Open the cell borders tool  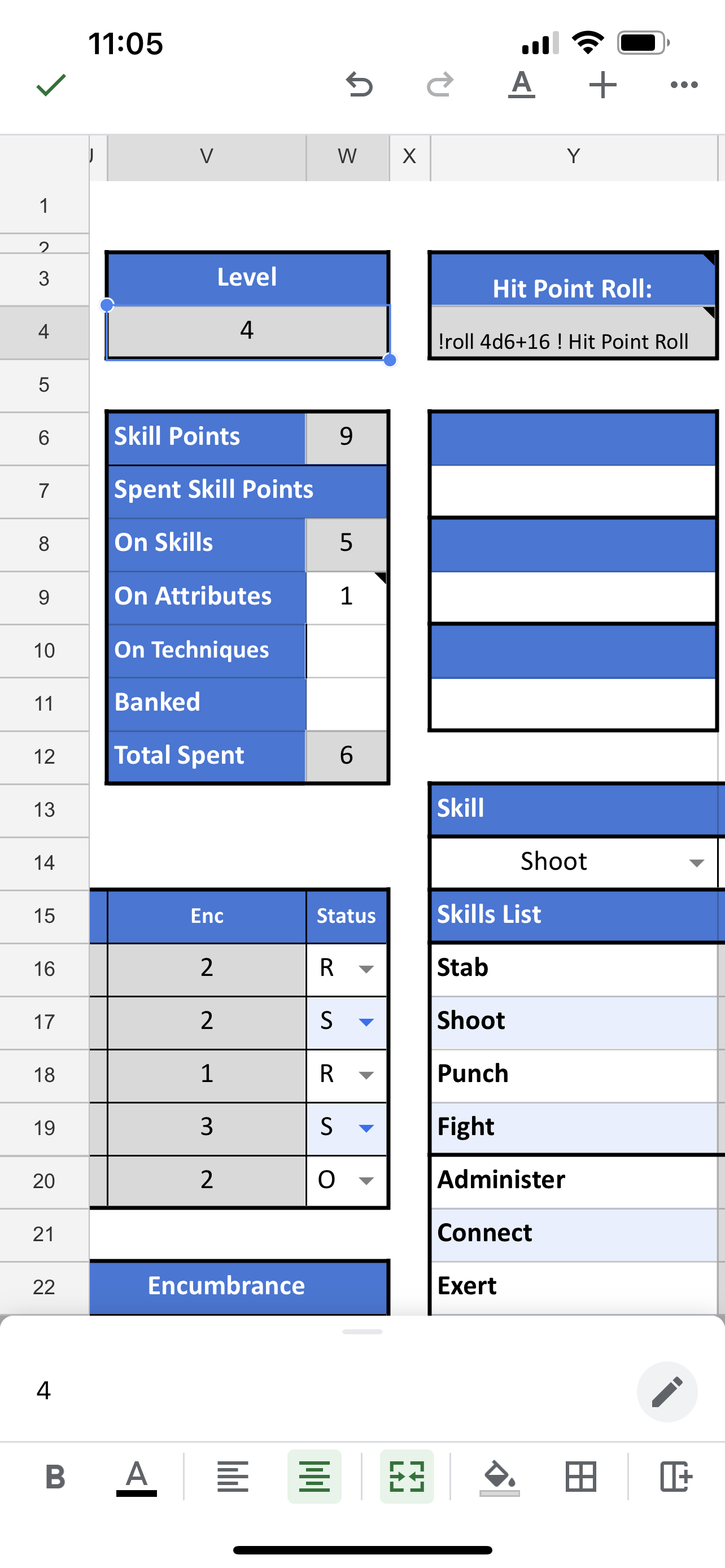point(580,1477)
